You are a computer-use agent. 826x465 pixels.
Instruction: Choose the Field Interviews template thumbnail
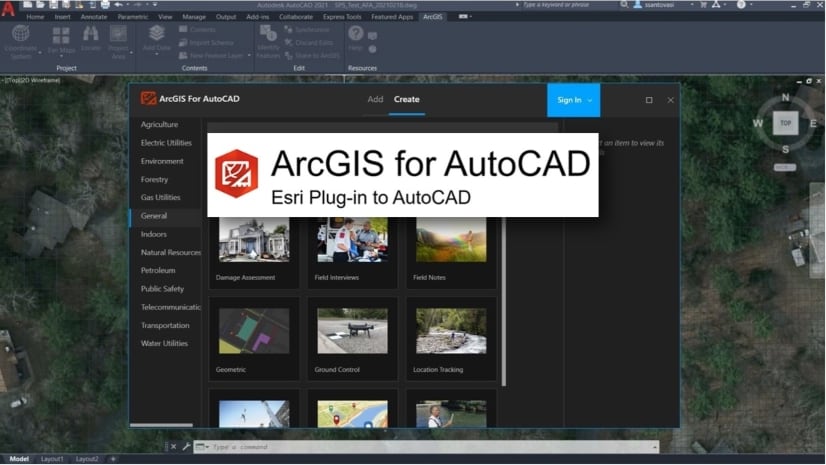[x=352, y=240]
